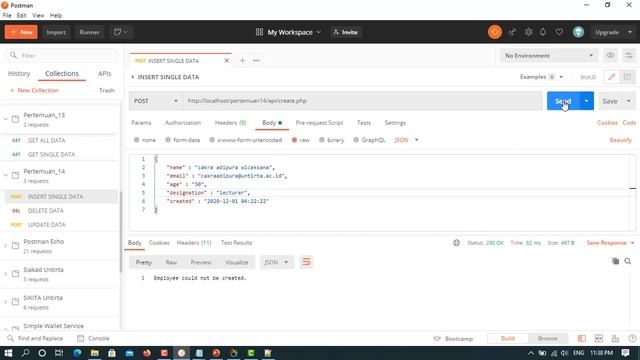
Task: Select the x-www-form-urlencoded radio
Action: (212, 140)
